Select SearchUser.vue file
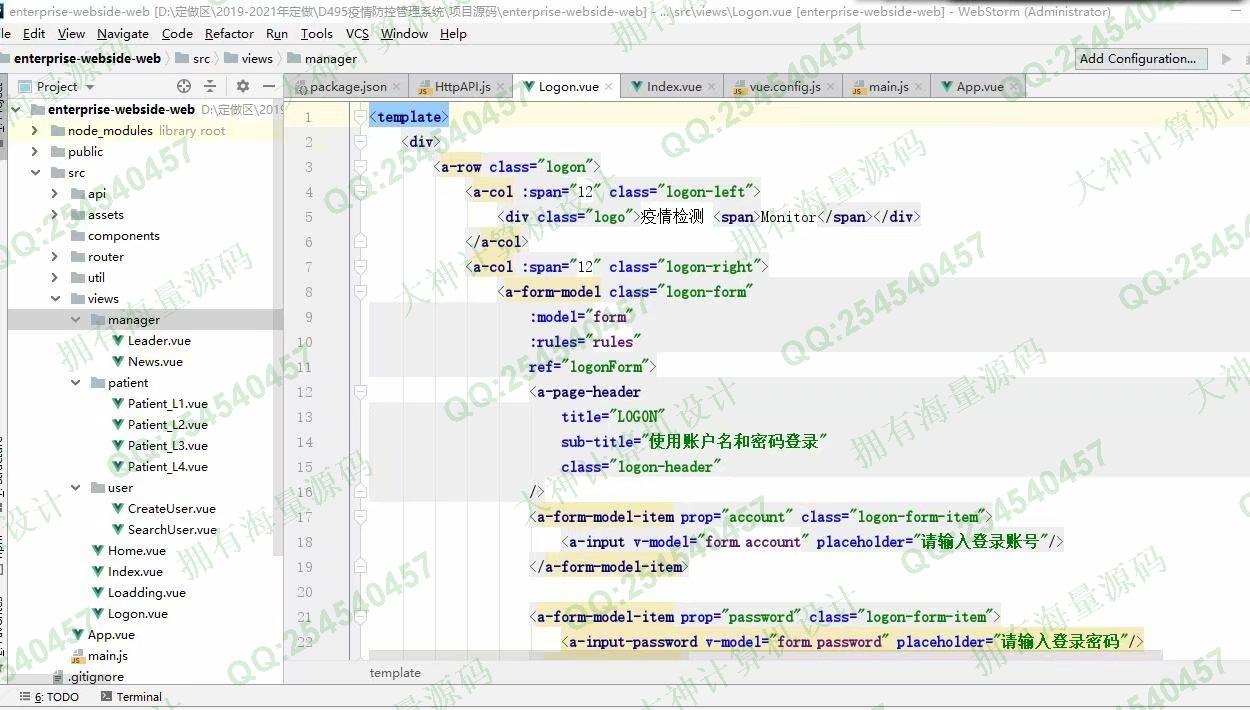 click(x=172, y=530)
